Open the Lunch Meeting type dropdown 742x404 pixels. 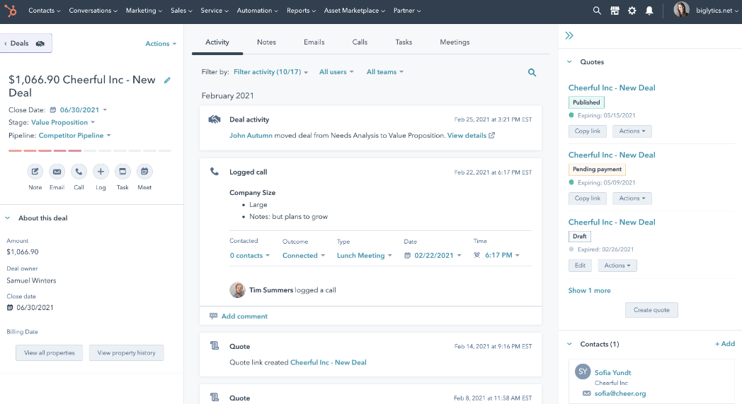pos(364,255)
